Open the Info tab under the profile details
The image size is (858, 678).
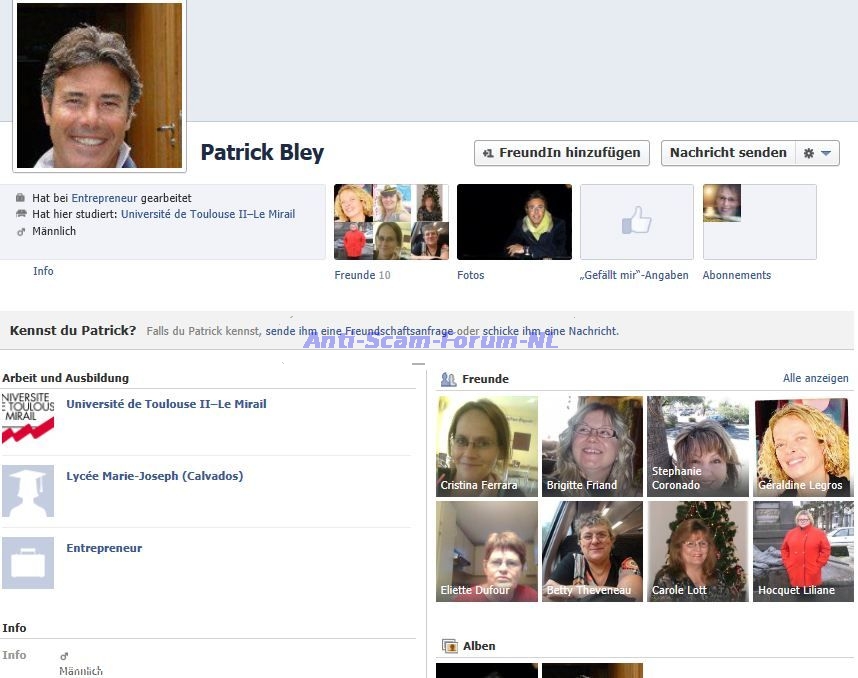coord(43,271)
